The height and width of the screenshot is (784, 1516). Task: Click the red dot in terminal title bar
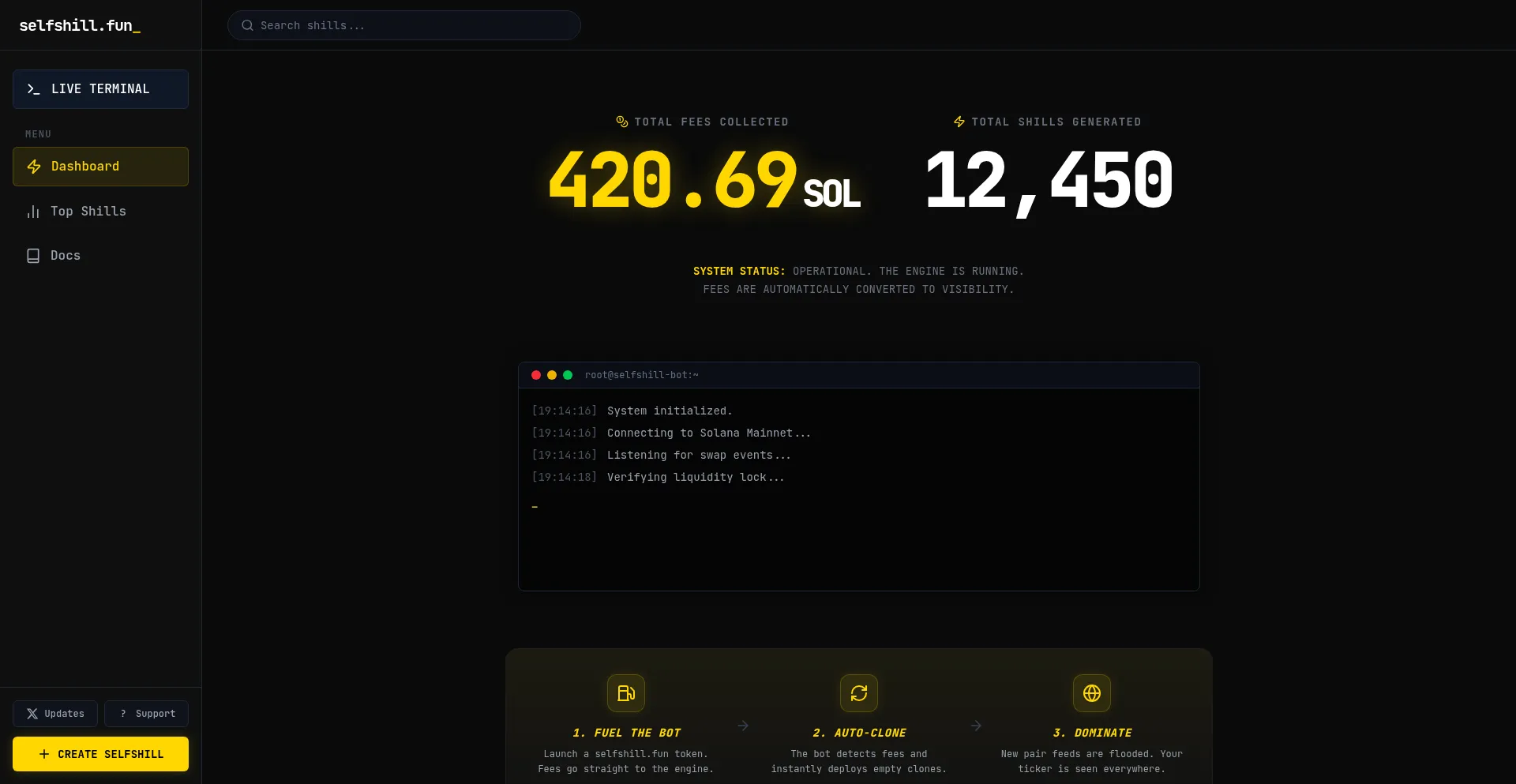pos(536,375)
